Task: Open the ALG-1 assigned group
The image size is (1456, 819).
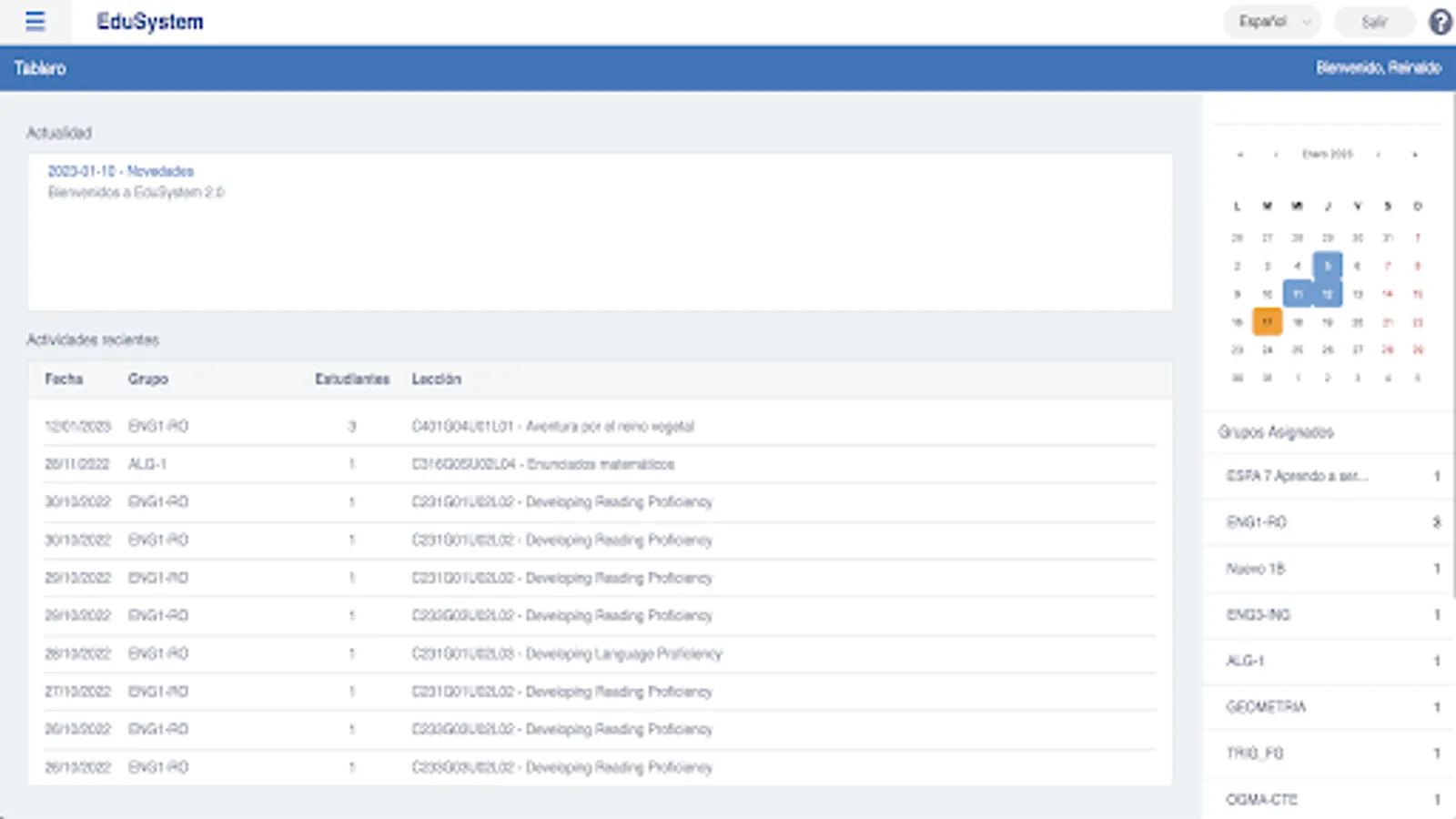Action: [1330, 661]
